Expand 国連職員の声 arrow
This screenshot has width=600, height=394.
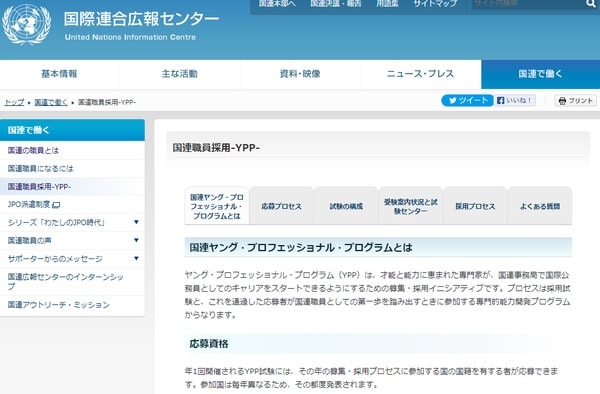tap(136, 240)
